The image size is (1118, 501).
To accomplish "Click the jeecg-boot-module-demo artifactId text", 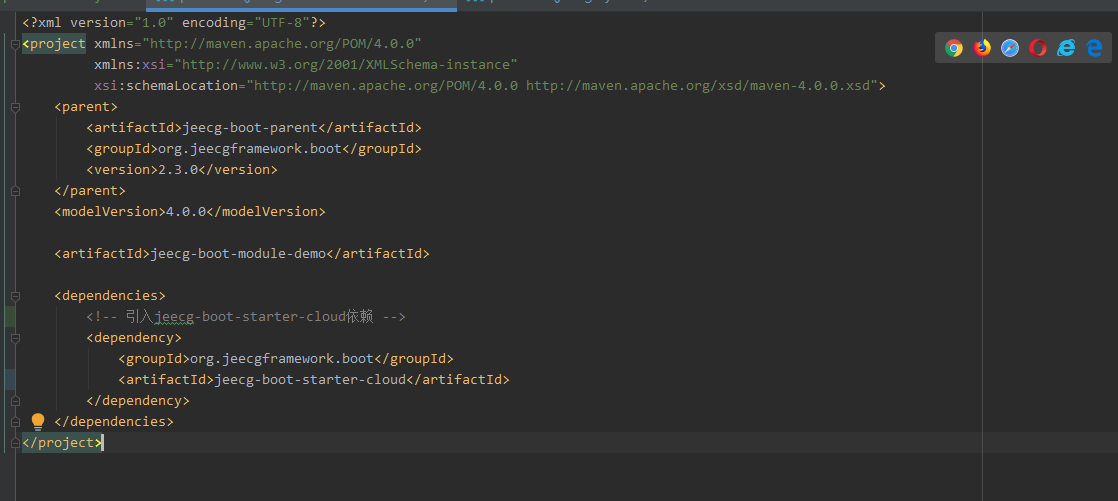I will pos(238,254).
